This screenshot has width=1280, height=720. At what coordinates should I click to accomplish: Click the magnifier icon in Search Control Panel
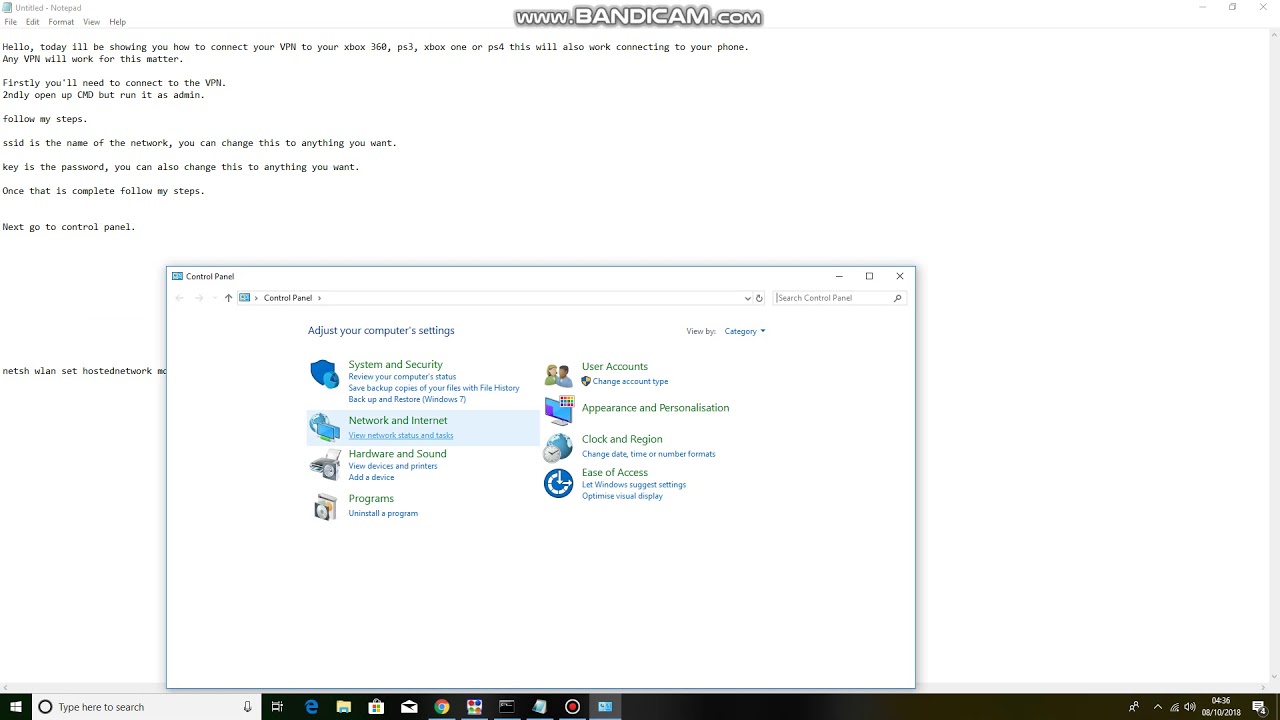pos(897,298)
